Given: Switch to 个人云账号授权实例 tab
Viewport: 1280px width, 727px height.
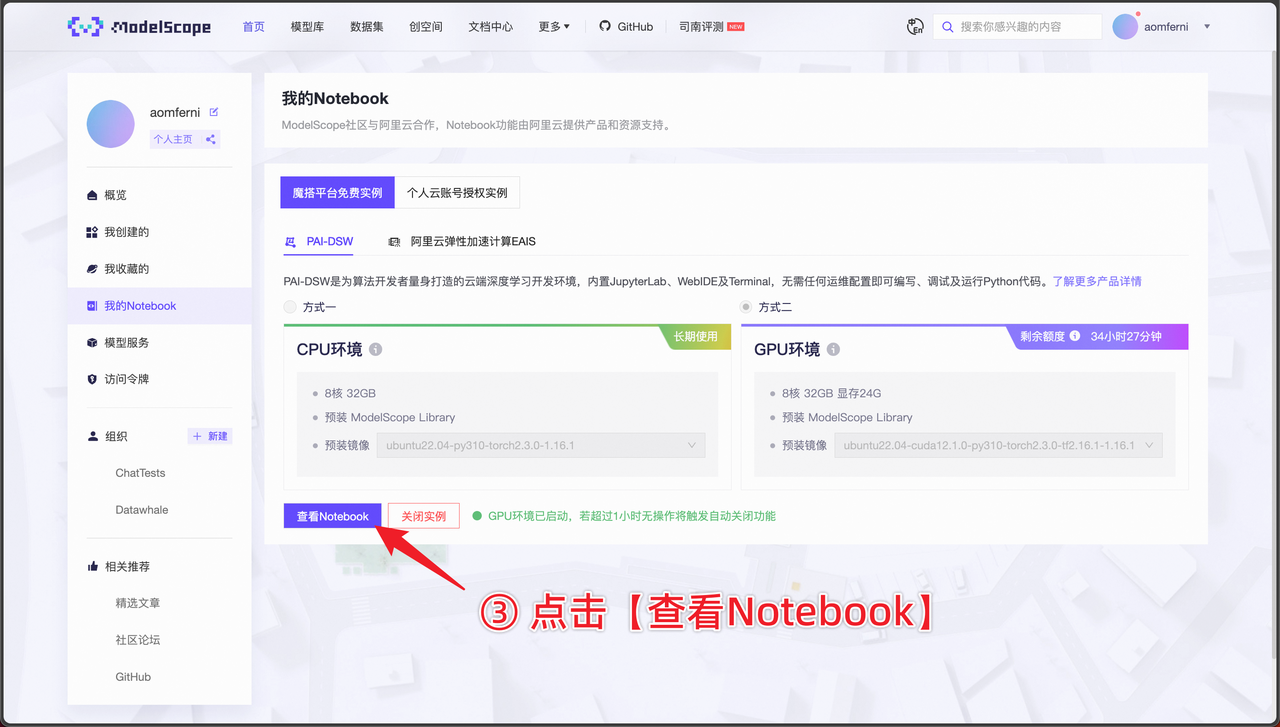Looking at the screenshot, I should coord(457,192).
